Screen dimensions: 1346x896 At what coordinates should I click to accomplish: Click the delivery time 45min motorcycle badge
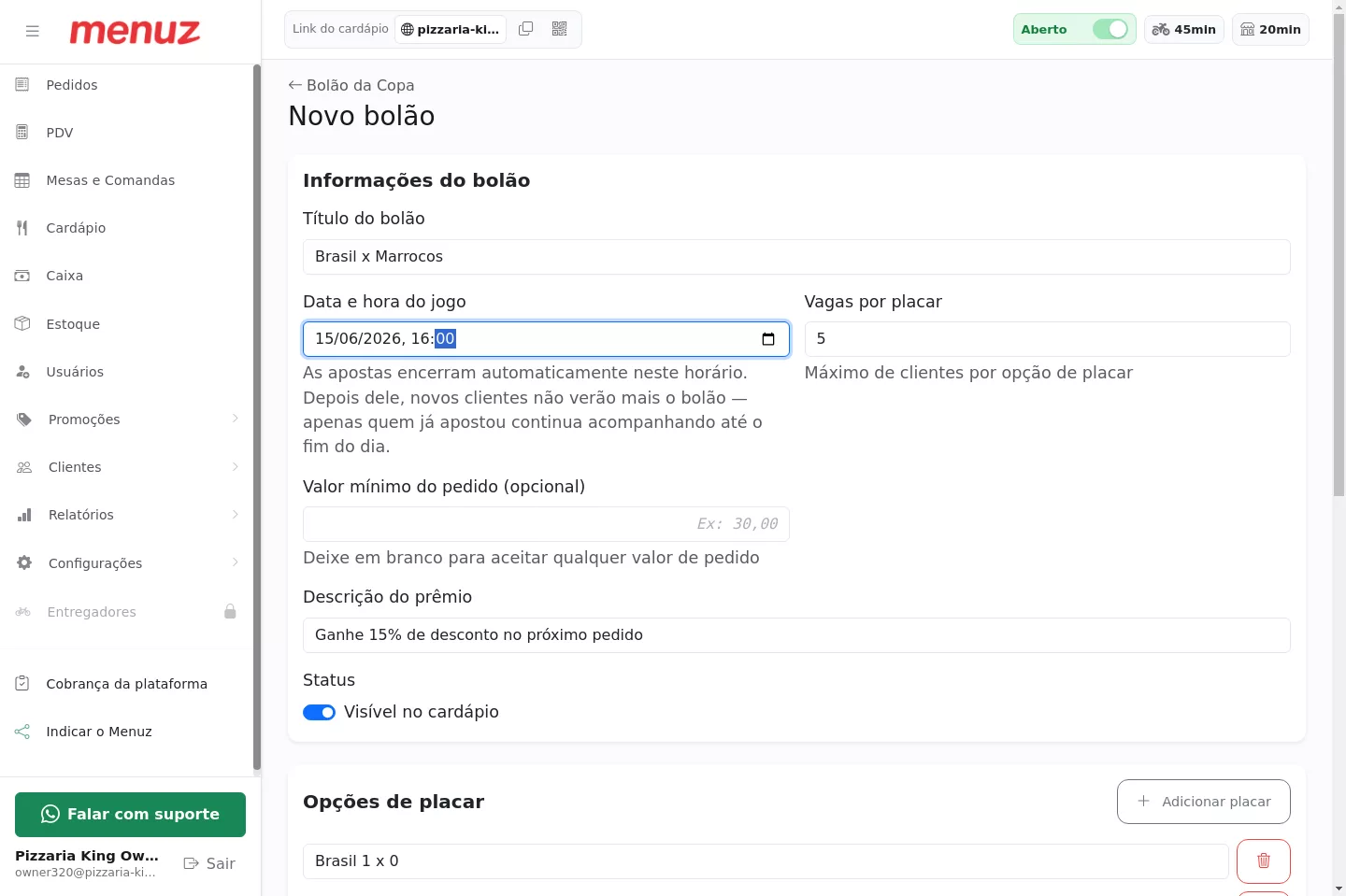click(1183, 29)
